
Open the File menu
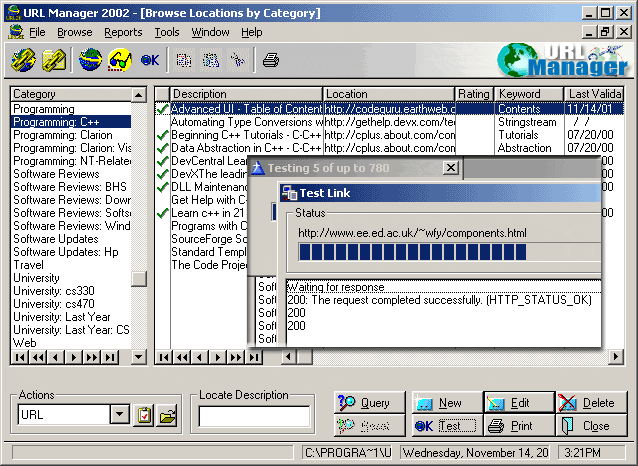coord(37,32)
